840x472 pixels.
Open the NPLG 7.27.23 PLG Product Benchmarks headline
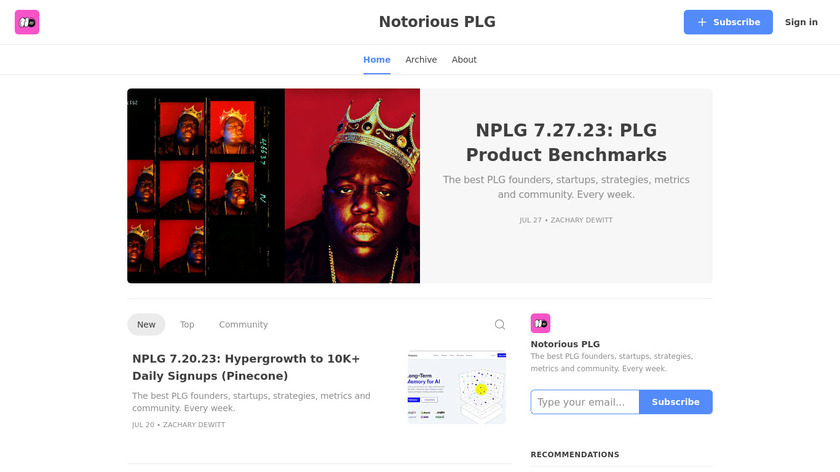tap(566, 143)
